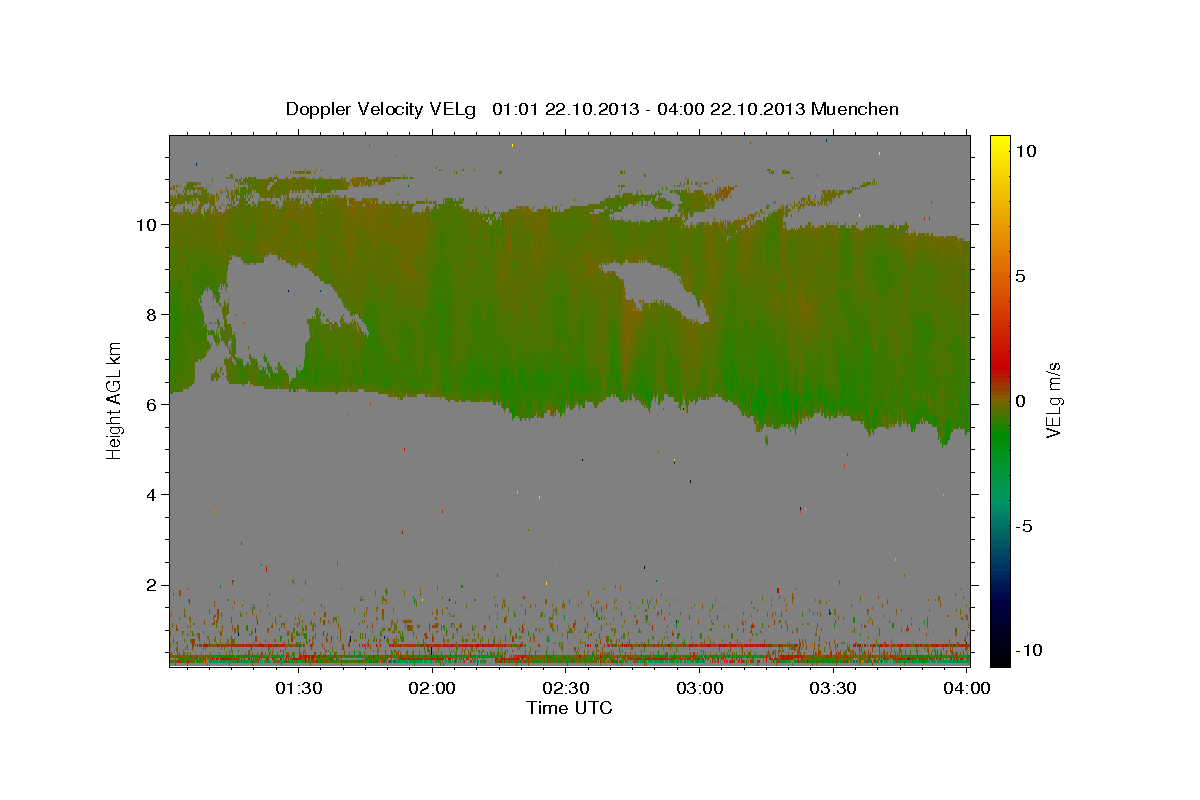
Task: Click the 'Time UTC' axis label
Action: (x=569, y=708)
